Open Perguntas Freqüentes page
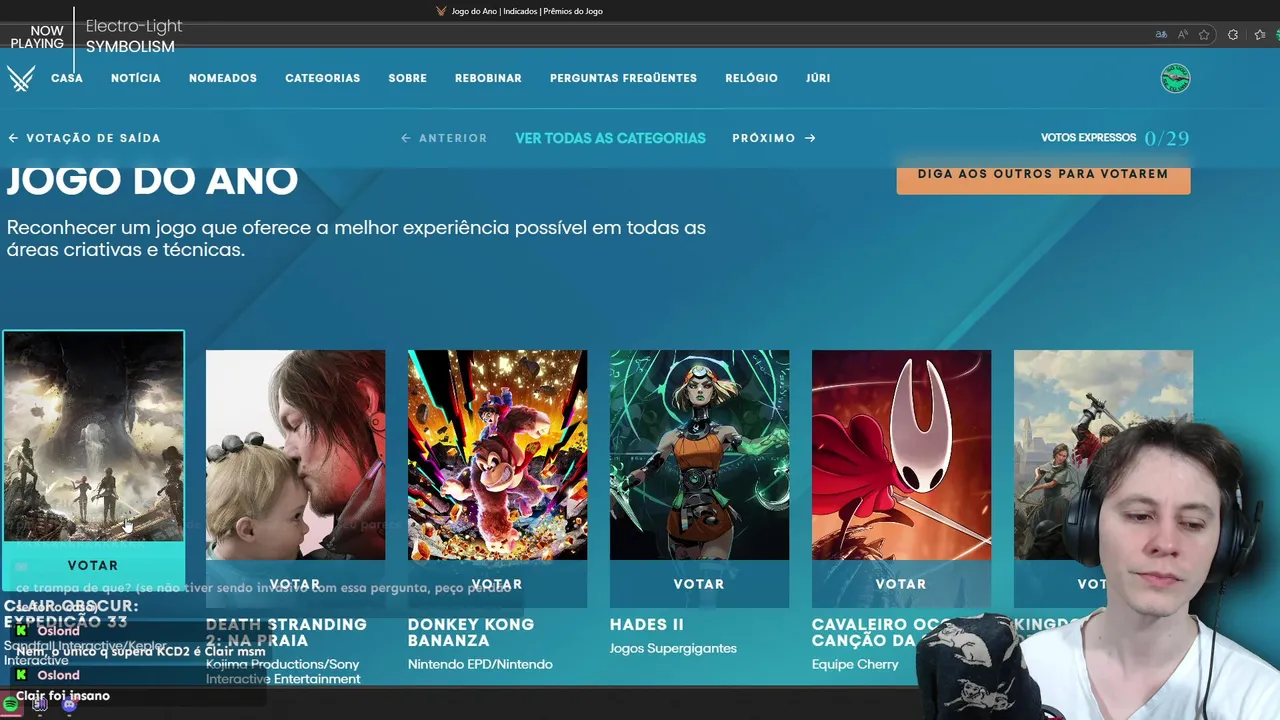This screenshot has height=720, width=1280. (623, 78)
